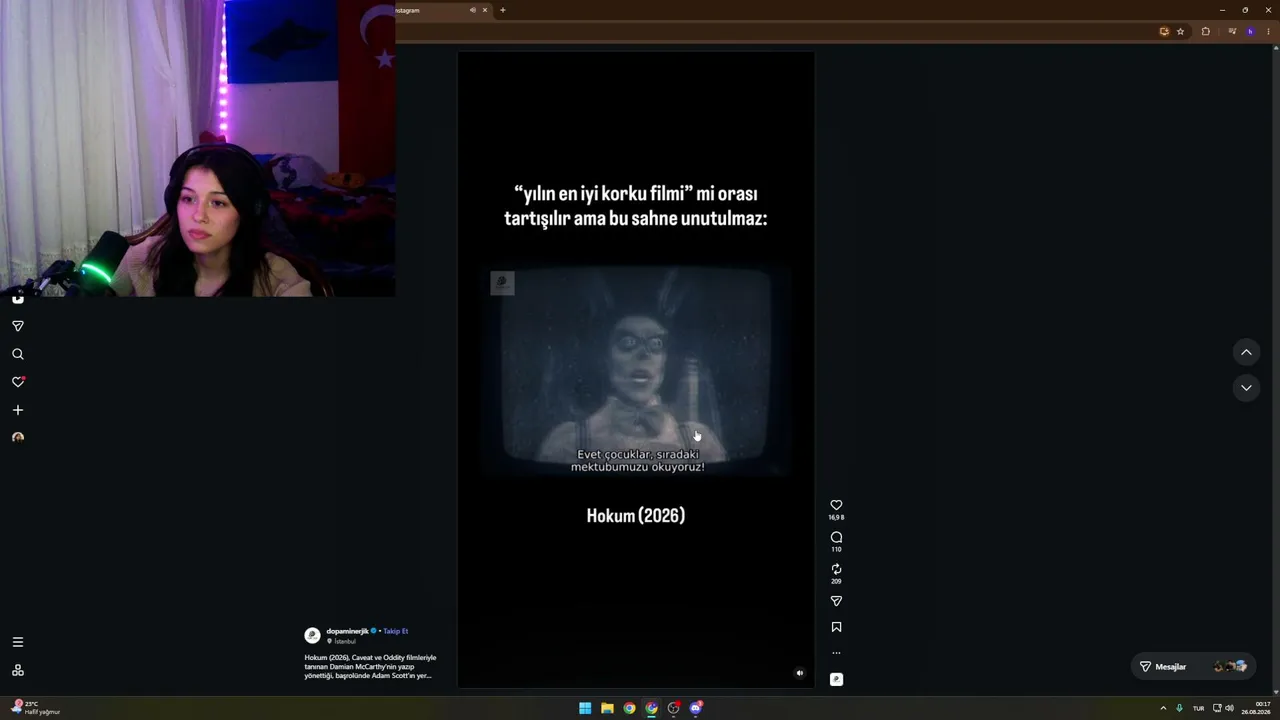1280x720 pixels.
Task: Open the taskbar volume control
Action: pos(1229,708)
